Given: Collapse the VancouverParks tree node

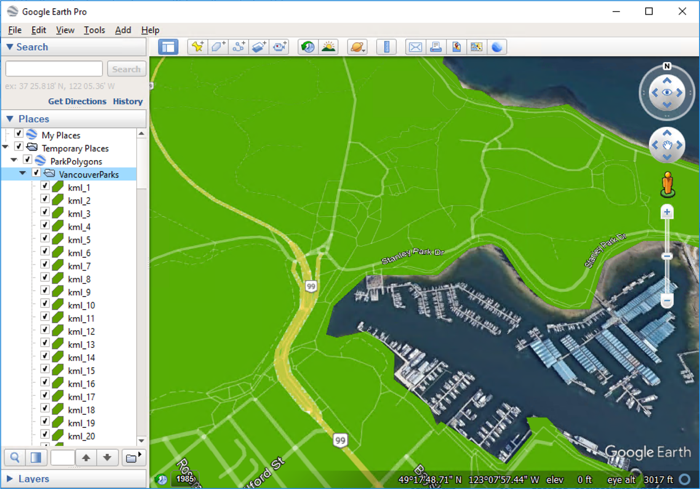Looking at the screenshot, I should click(23, 173).
